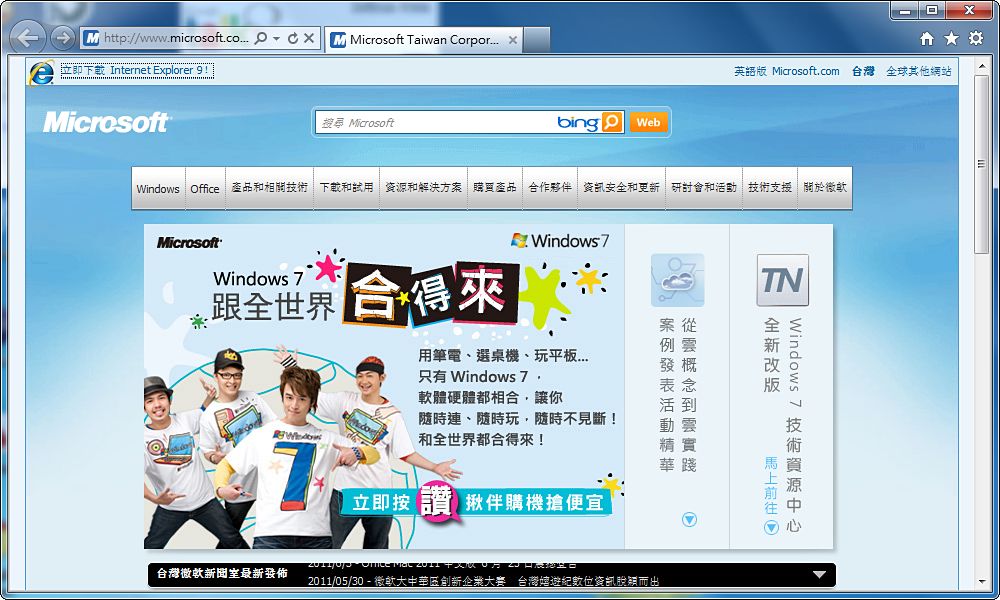Image resolution: width=1000 pixels, height=600 pixels.
Task: Click the cloud icon panel thumbnail
Action: tap(677, 281)
